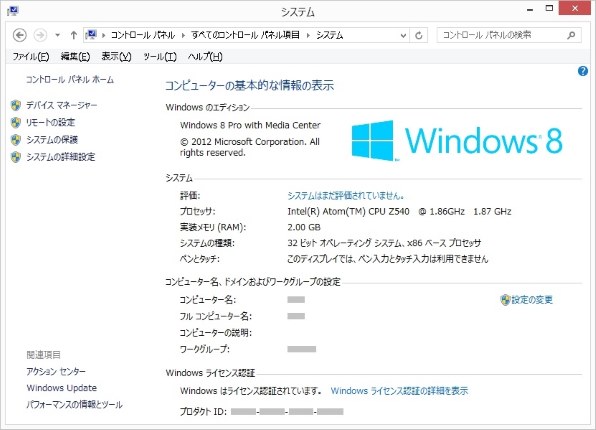Click the computer icon in the address bar
The height and width of the screenshot is (430, 596).
pyautogui.click(x=91, y=35)
